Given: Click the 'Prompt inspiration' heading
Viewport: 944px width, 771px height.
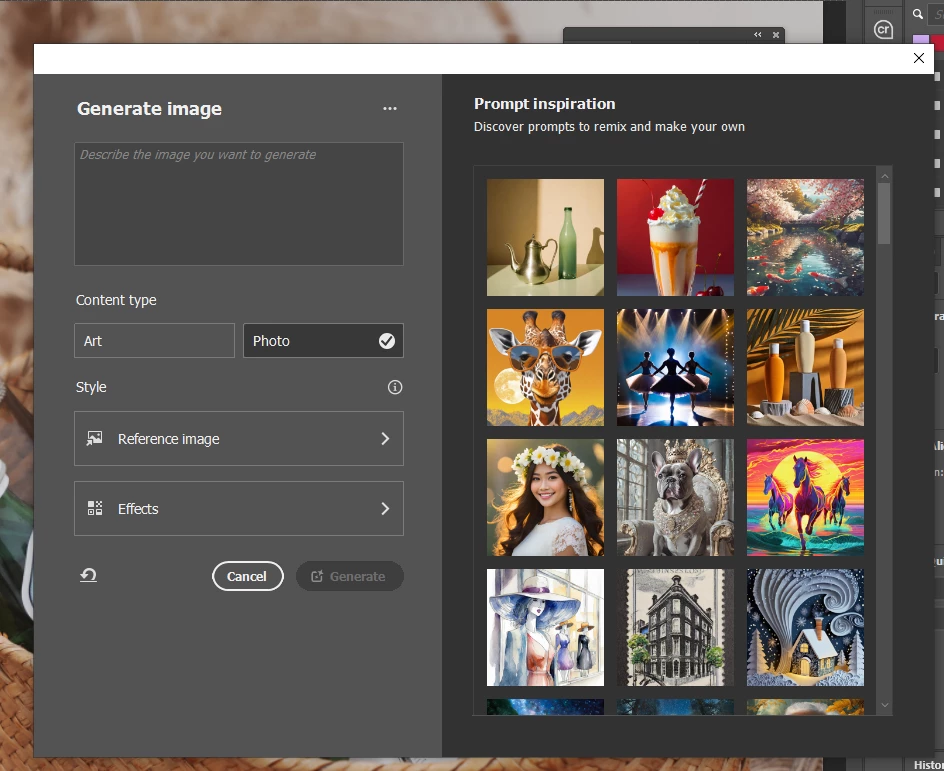Looking at the screenshot, I should pyautogui.click(x=544, y=104).
